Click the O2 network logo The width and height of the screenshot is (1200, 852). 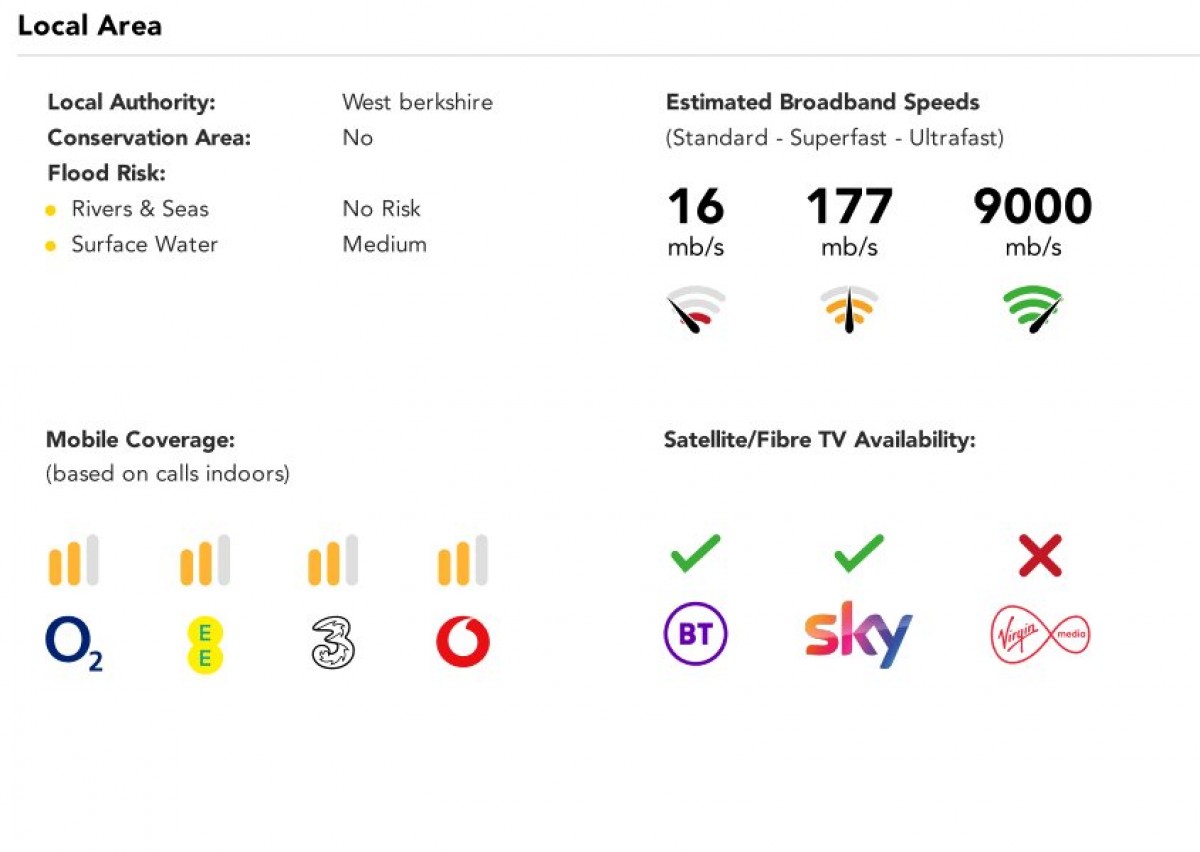point(74,643)
